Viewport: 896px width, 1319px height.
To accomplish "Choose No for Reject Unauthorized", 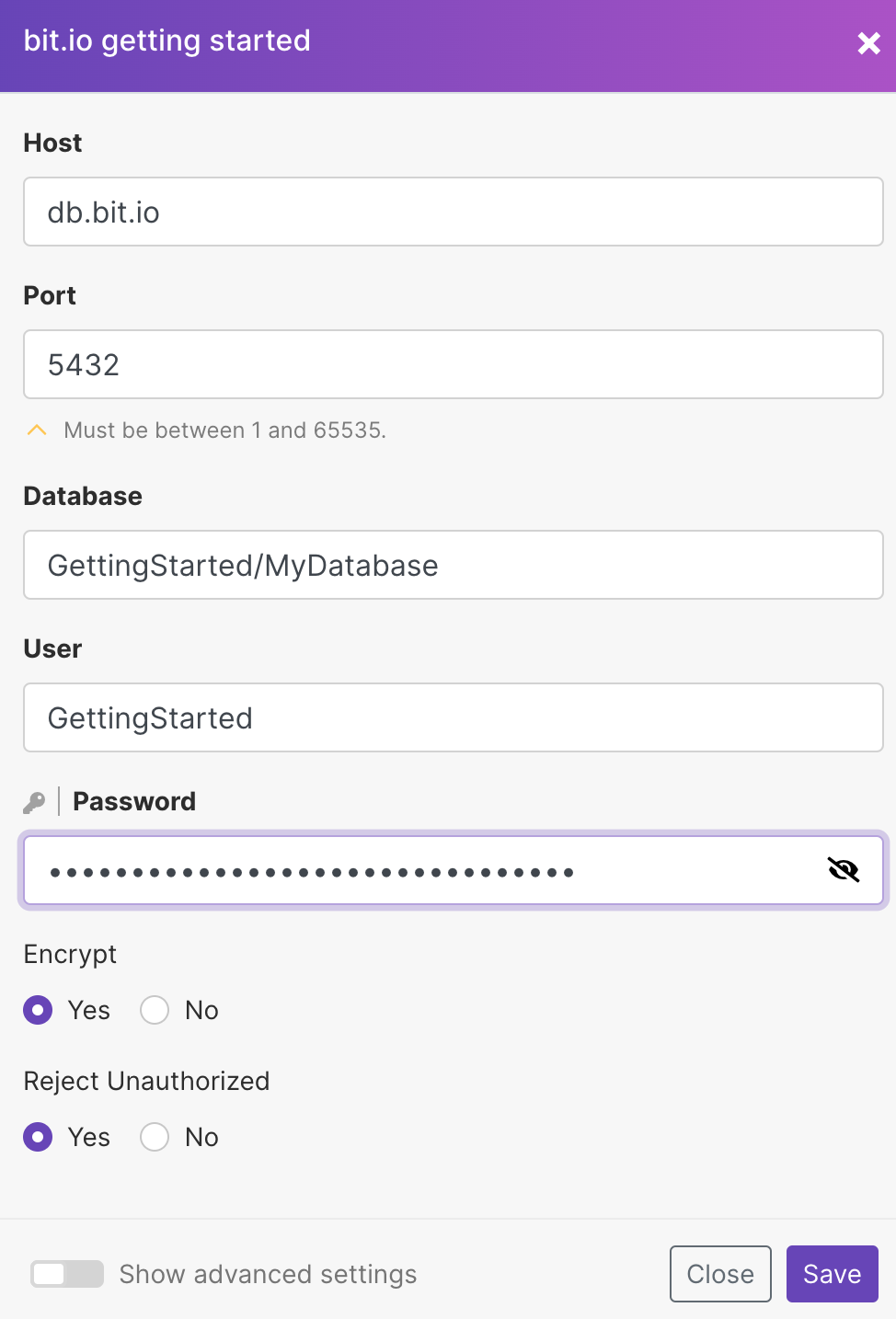I will 155,1137.
